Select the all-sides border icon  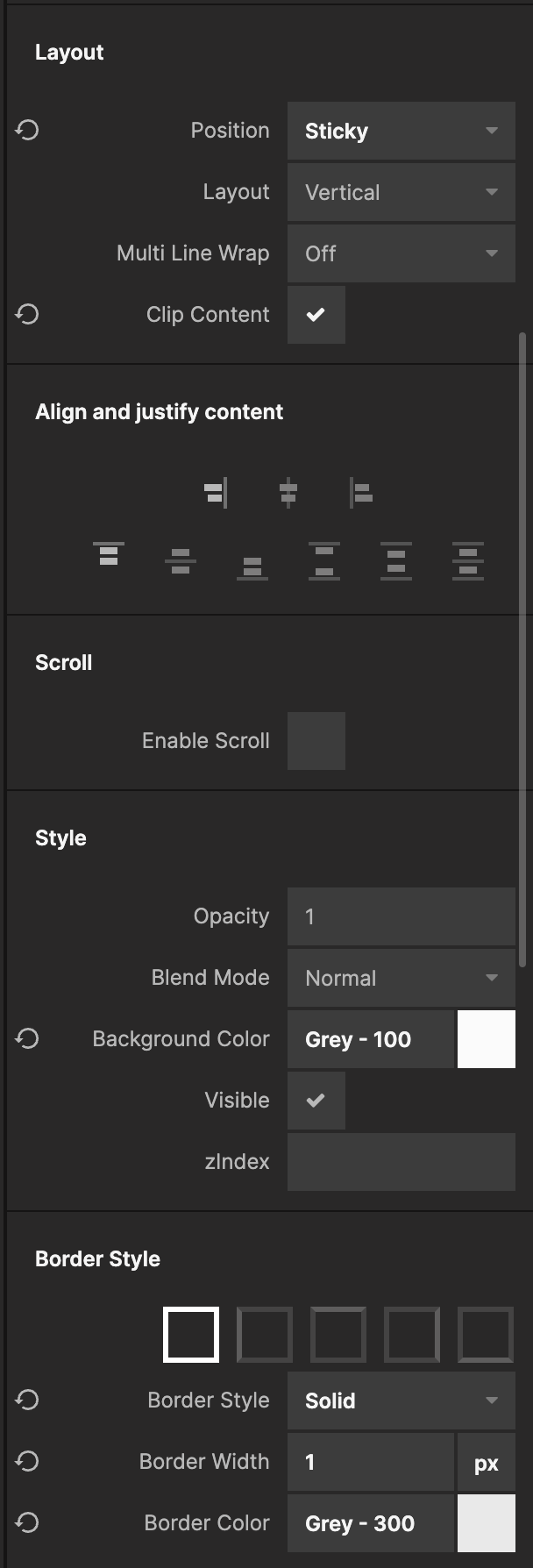[x=191, y=1335]
